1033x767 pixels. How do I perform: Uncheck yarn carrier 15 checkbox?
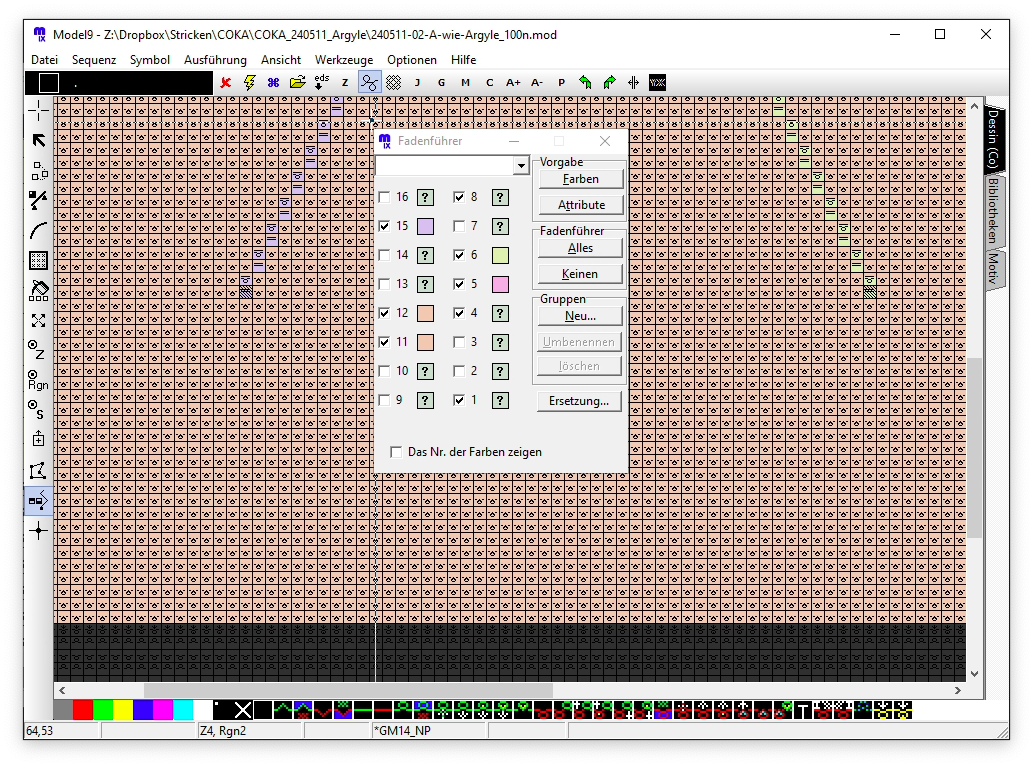point(385,227)
